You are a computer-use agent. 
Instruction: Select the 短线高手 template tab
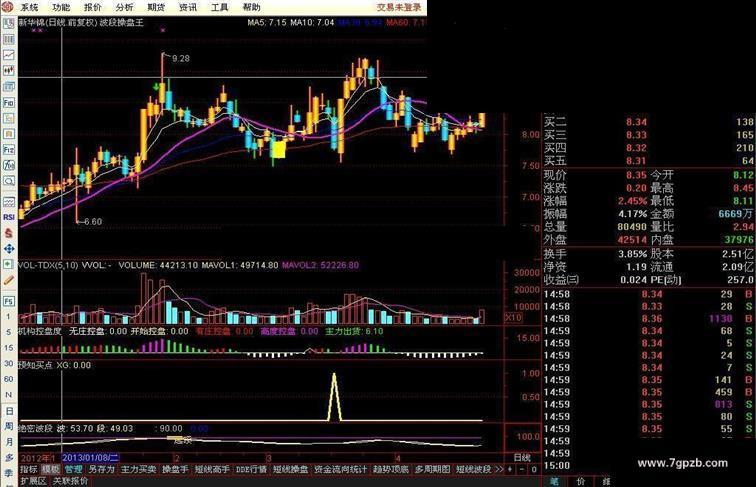(212, 469)
